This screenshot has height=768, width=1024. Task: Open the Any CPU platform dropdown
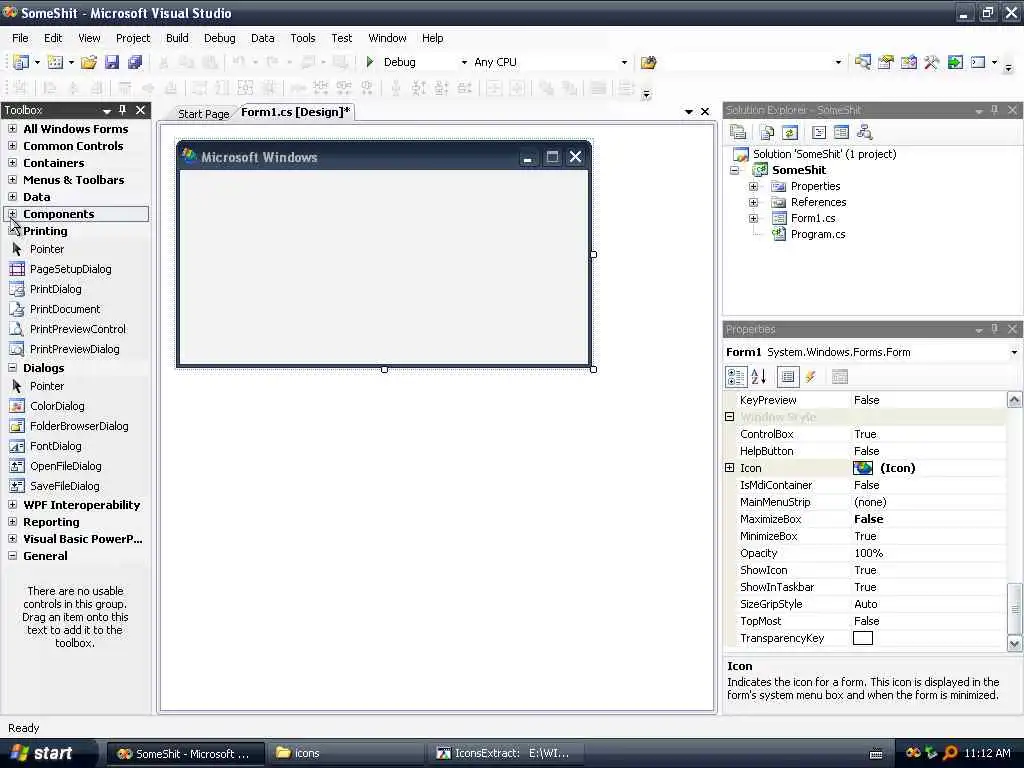(x=624, y=62)
